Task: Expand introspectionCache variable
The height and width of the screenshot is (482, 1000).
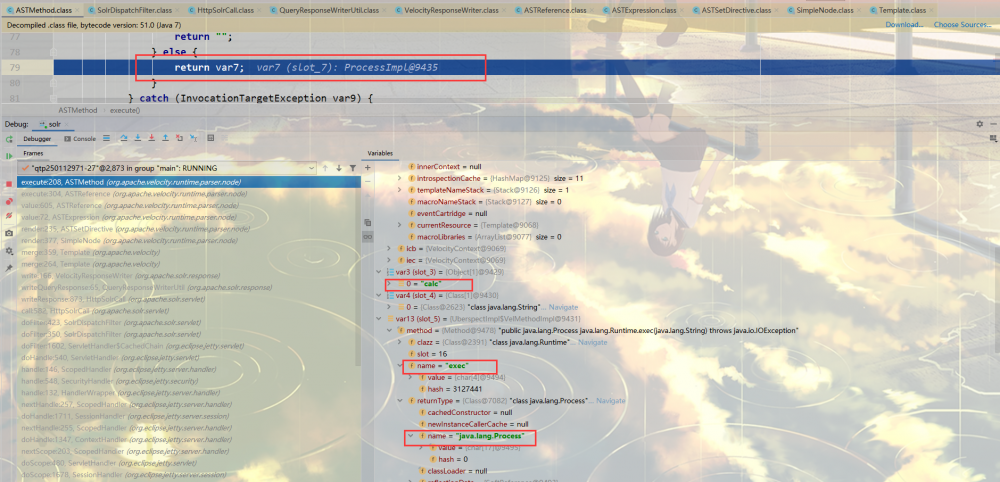Action: pos(399,179)
